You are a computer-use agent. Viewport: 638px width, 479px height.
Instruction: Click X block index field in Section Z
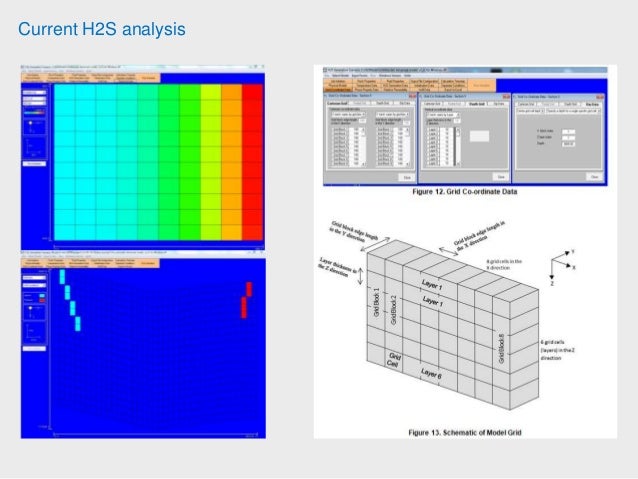click(x=568, y=131)
